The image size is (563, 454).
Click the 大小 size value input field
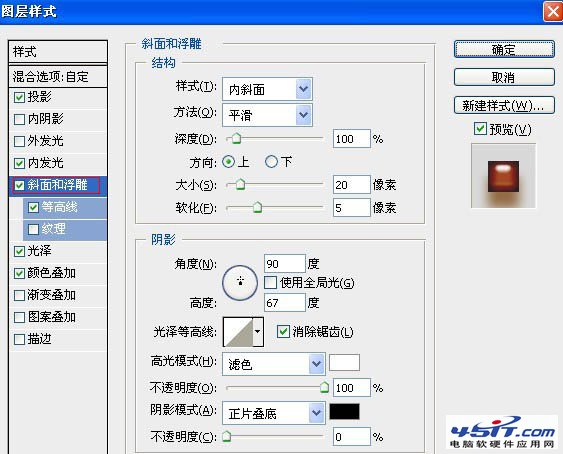(x=351, y=185)
